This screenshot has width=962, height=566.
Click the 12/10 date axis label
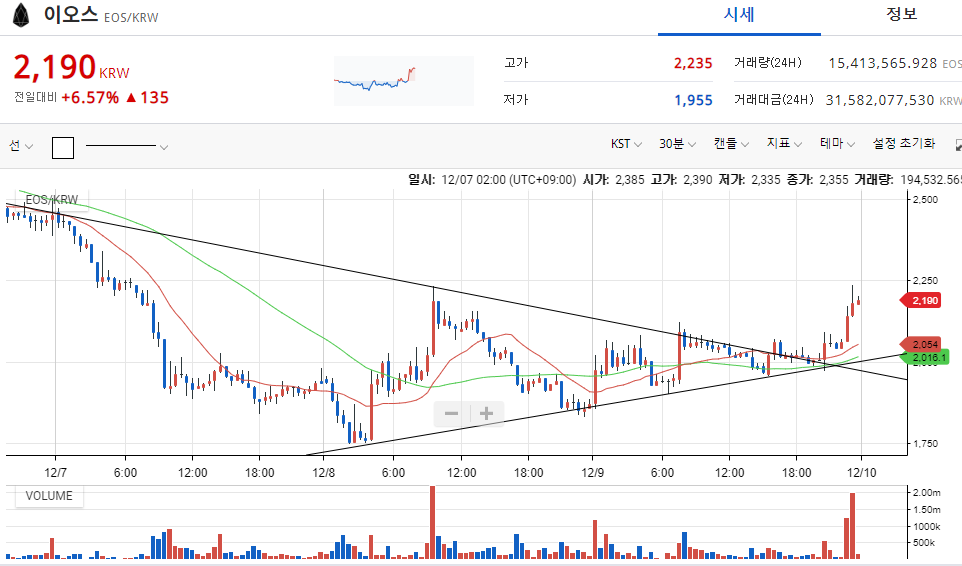pyautogui.click(x=861, y=473)
